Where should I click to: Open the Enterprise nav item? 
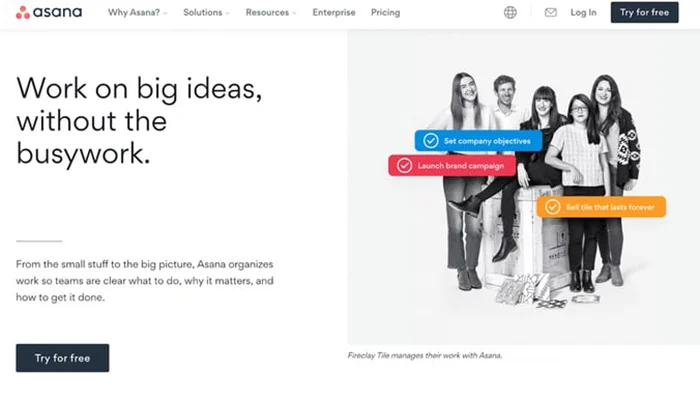(334, 12)
